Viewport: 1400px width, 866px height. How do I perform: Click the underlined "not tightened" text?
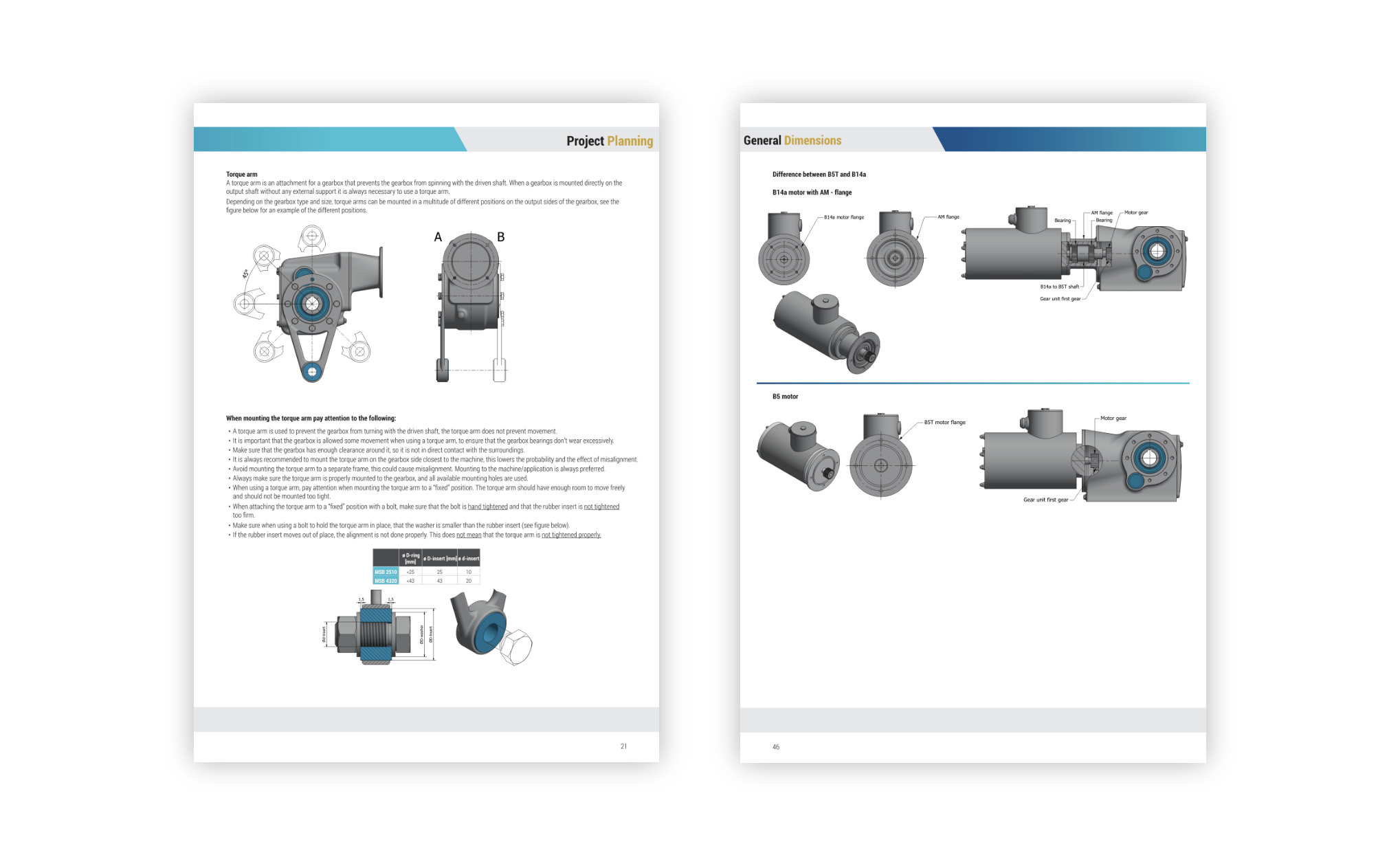click(x=601, y=507)
